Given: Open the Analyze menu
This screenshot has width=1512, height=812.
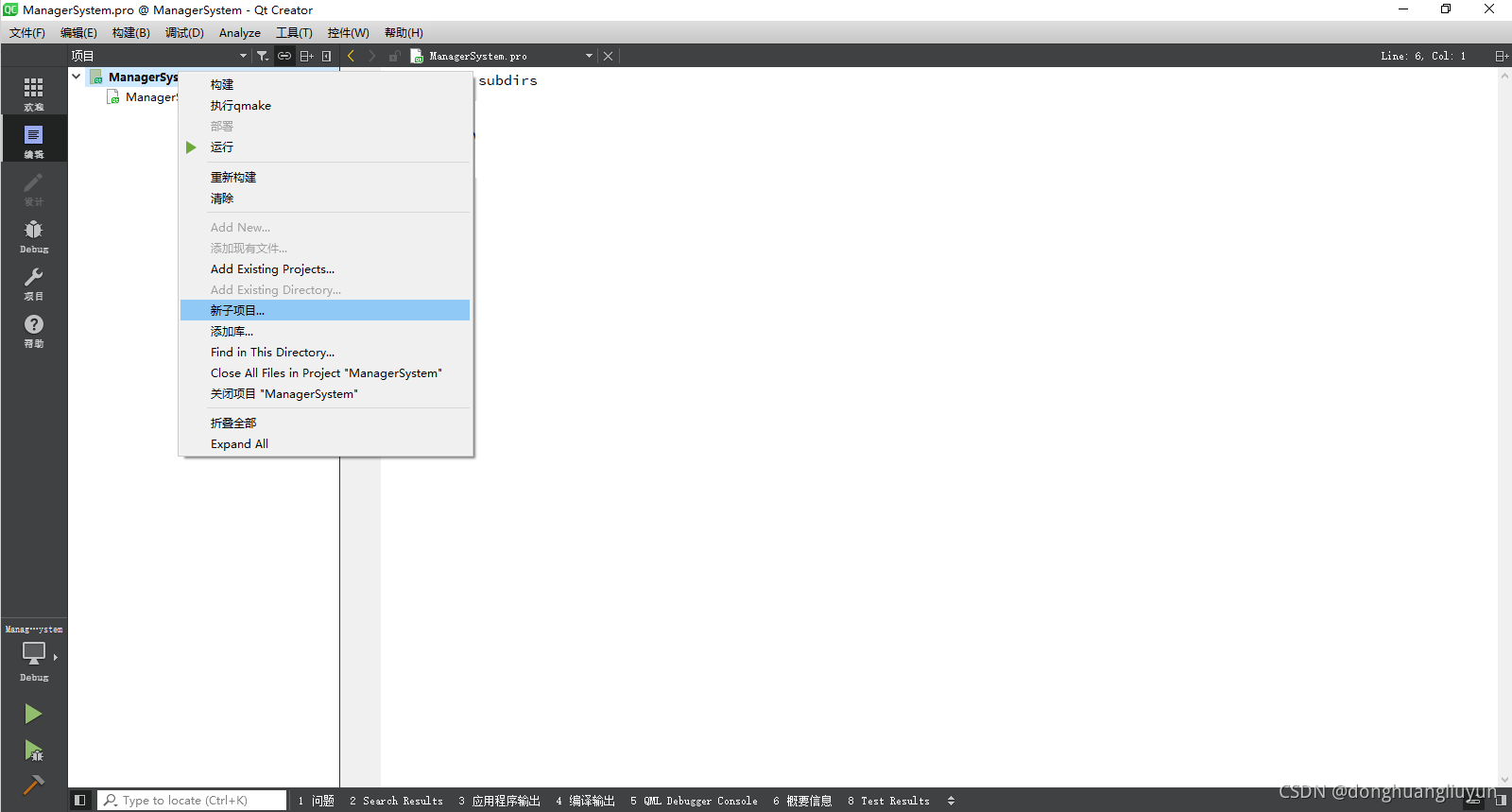Looking at the screenshot, I should coord(240,33).
